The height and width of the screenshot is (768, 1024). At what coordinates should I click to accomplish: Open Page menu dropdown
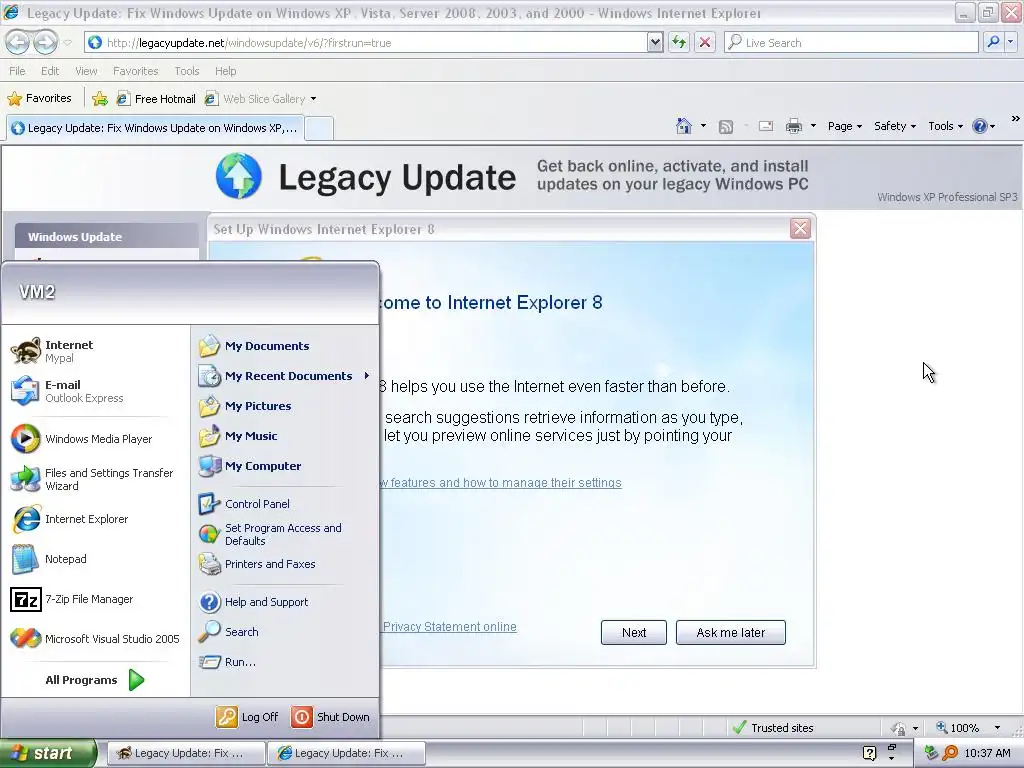845,126
